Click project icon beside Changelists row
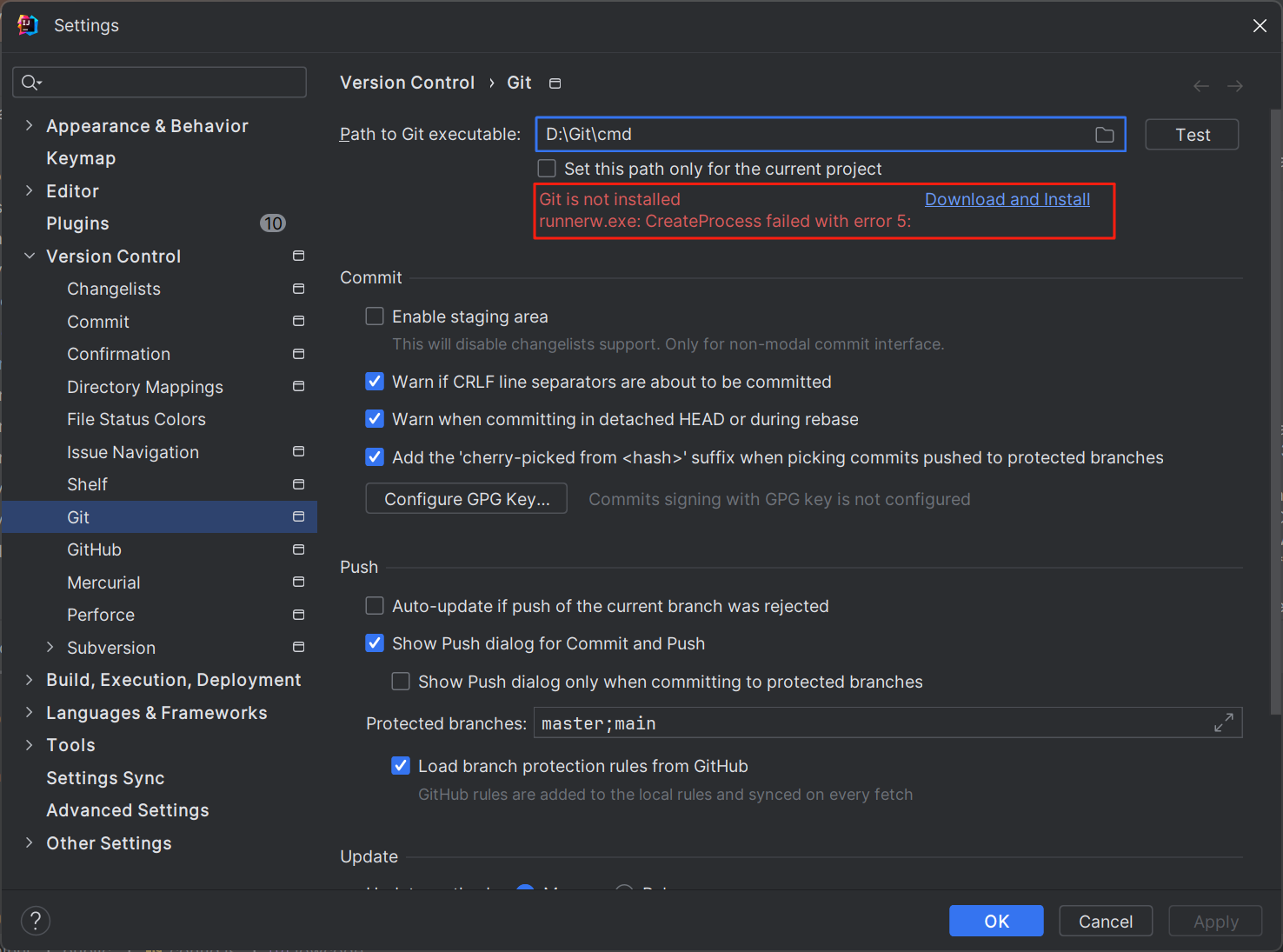This screenshot has height=952, width=1283. tap(298, 289)
